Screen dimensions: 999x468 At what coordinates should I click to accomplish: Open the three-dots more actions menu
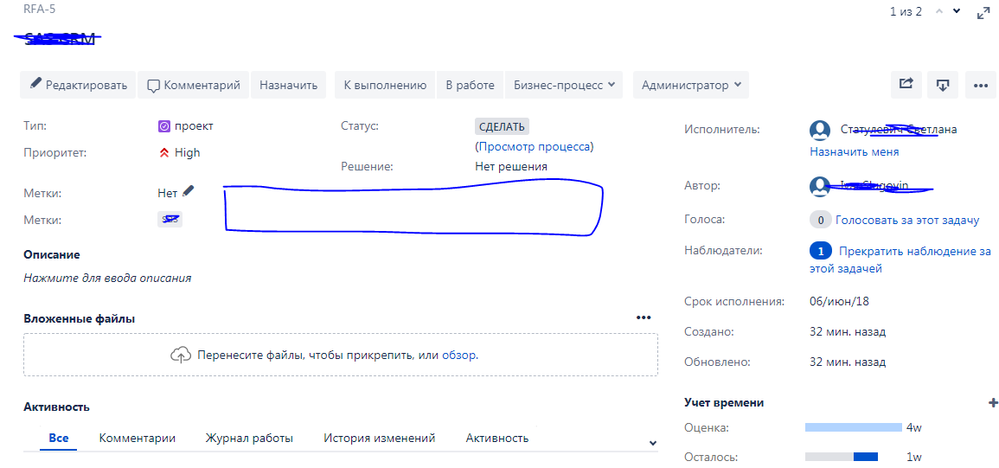click(980, 85)
